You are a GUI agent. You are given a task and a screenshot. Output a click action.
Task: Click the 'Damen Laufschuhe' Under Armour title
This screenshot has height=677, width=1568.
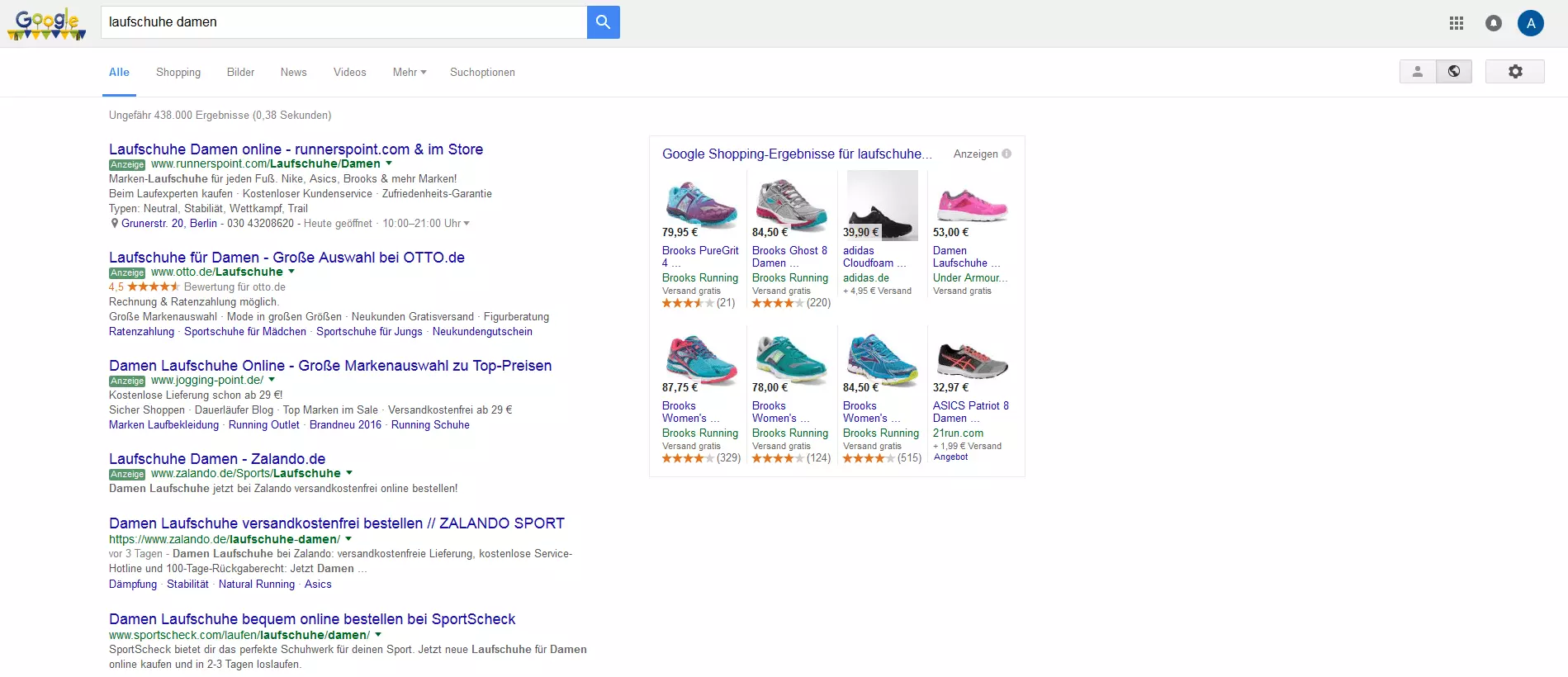coord(966,257)
